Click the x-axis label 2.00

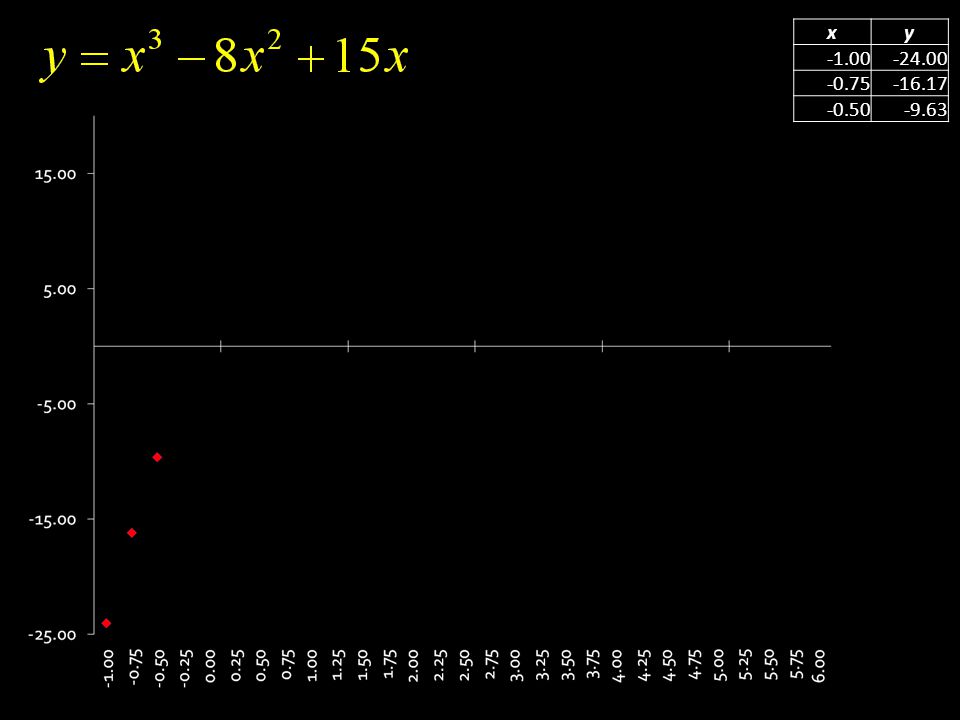point(413,666)
